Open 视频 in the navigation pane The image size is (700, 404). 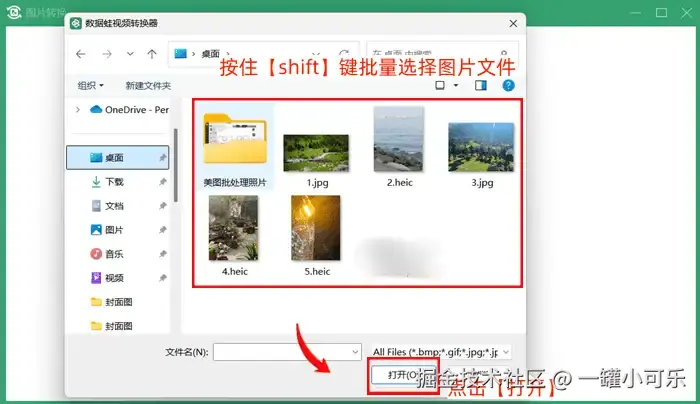point(114,278)
